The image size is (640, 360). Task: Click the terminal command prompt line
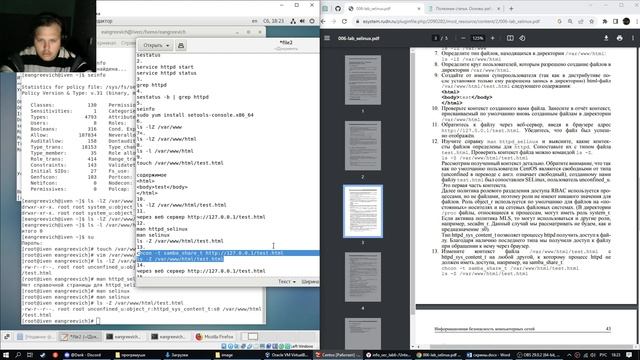[61, 321]
